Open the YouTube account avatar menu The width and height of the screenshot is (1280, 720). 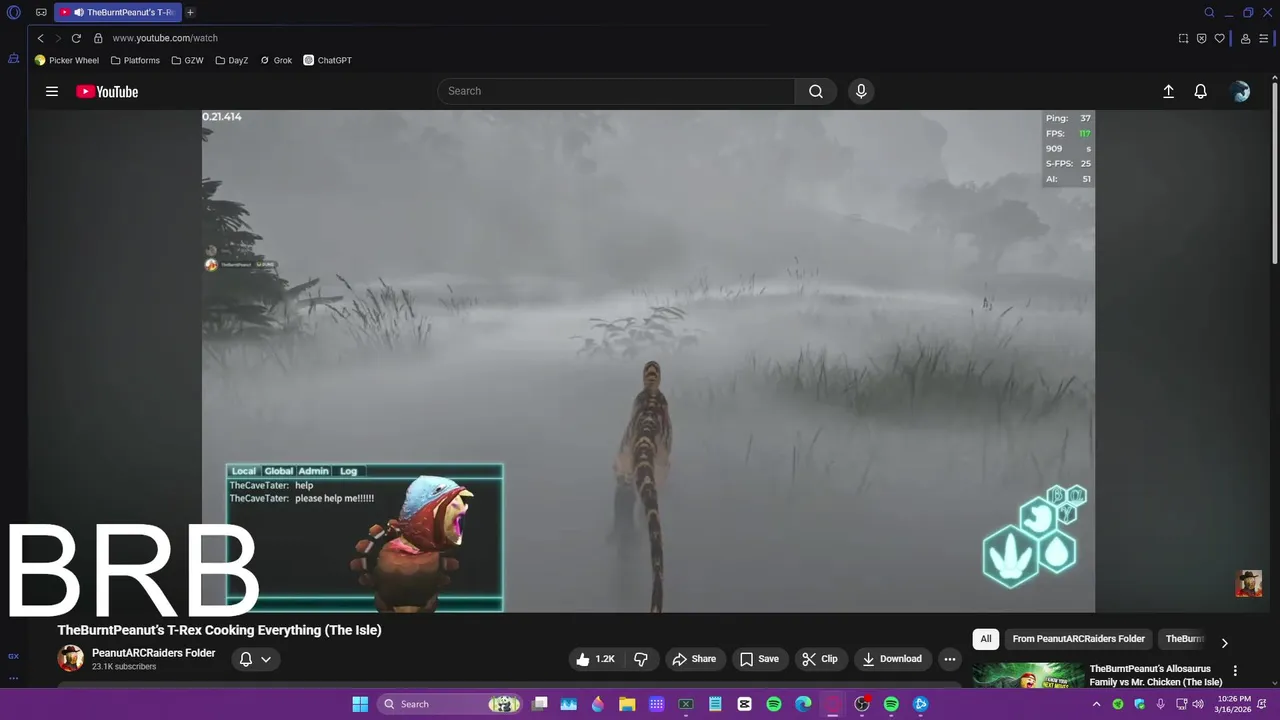1241,91
